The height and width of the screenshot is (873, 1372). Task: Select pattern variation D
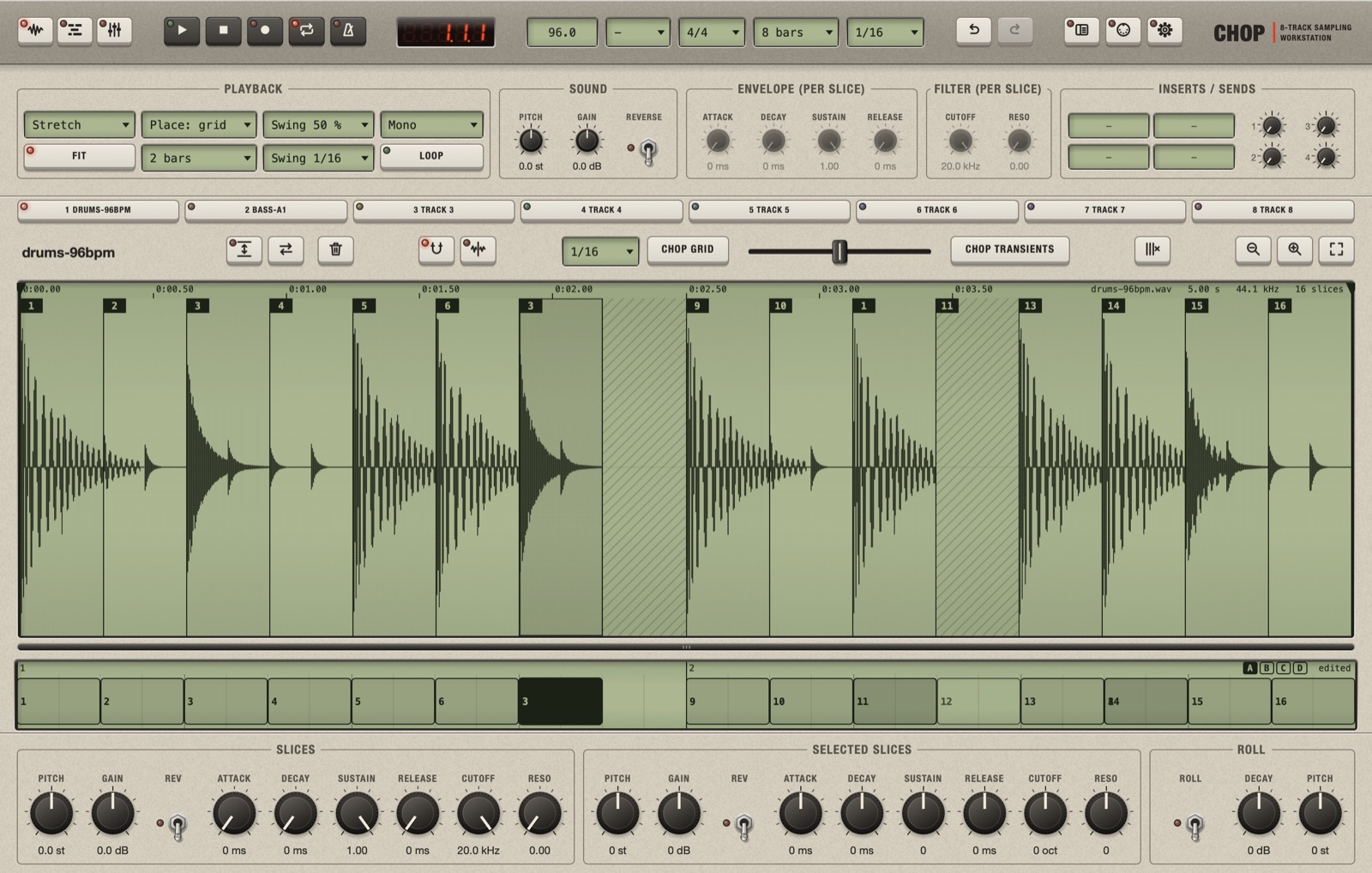tap(1300, 668)
